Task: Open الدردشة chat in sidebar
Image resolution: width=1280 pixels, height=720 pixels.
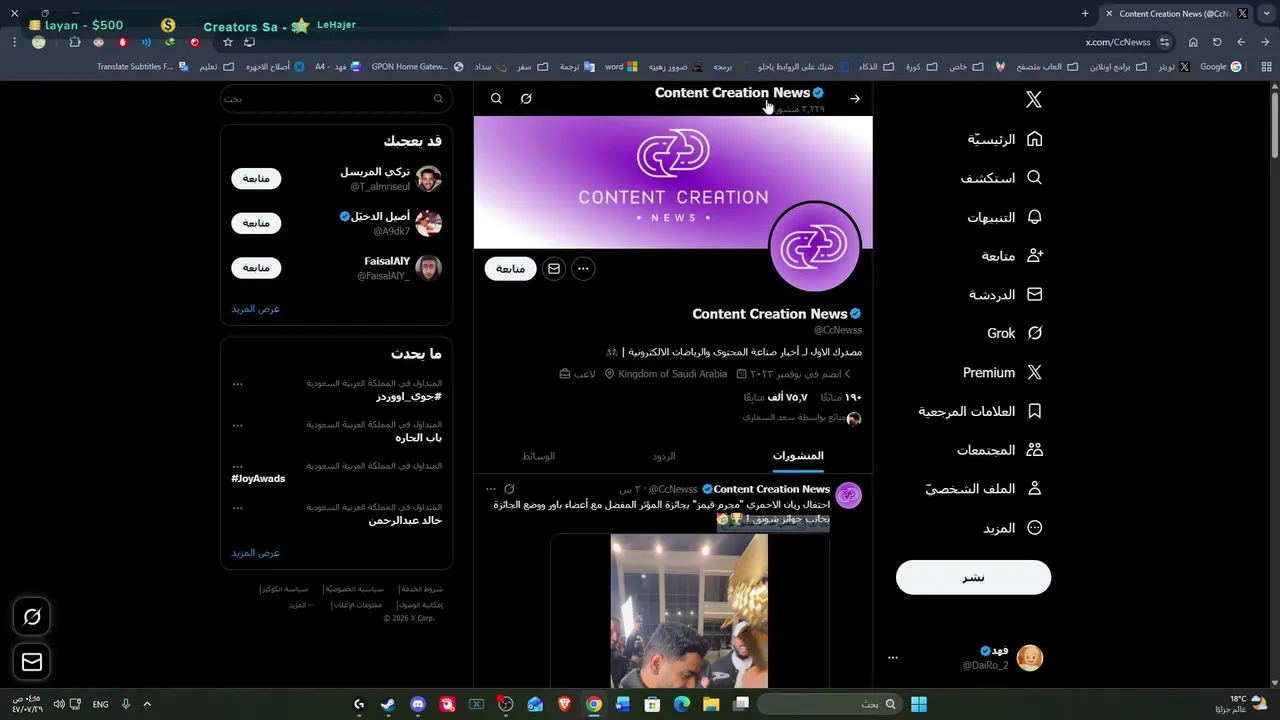Action: click(x=1005, y=295)
